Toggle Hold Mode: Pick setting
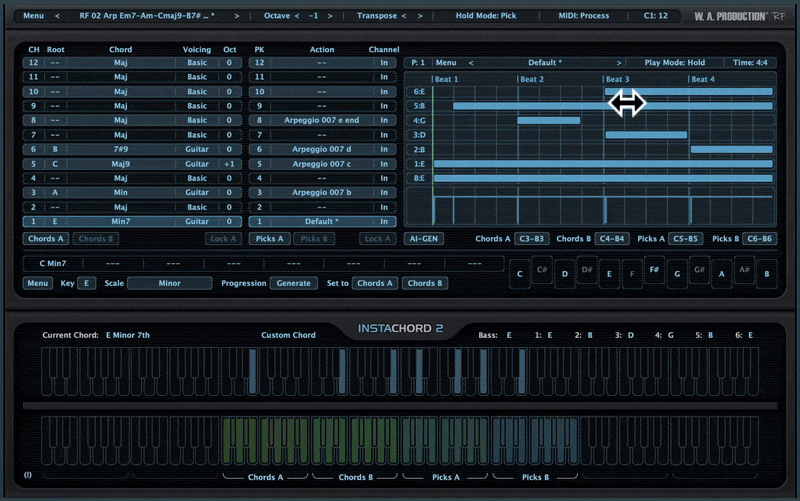 [x=485, y=16]
